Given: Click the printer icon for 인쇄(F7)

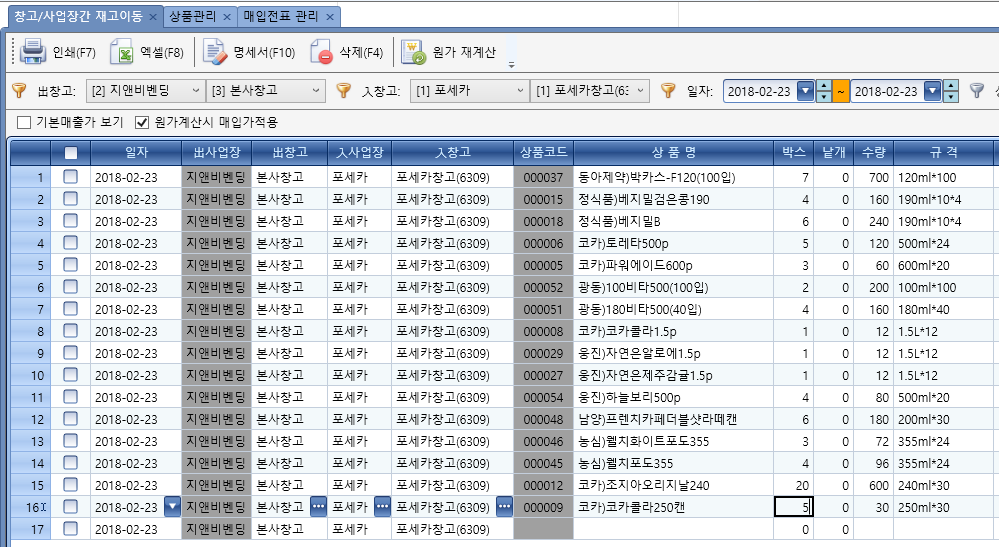Looking at the screenshot, I should point(33,52).
